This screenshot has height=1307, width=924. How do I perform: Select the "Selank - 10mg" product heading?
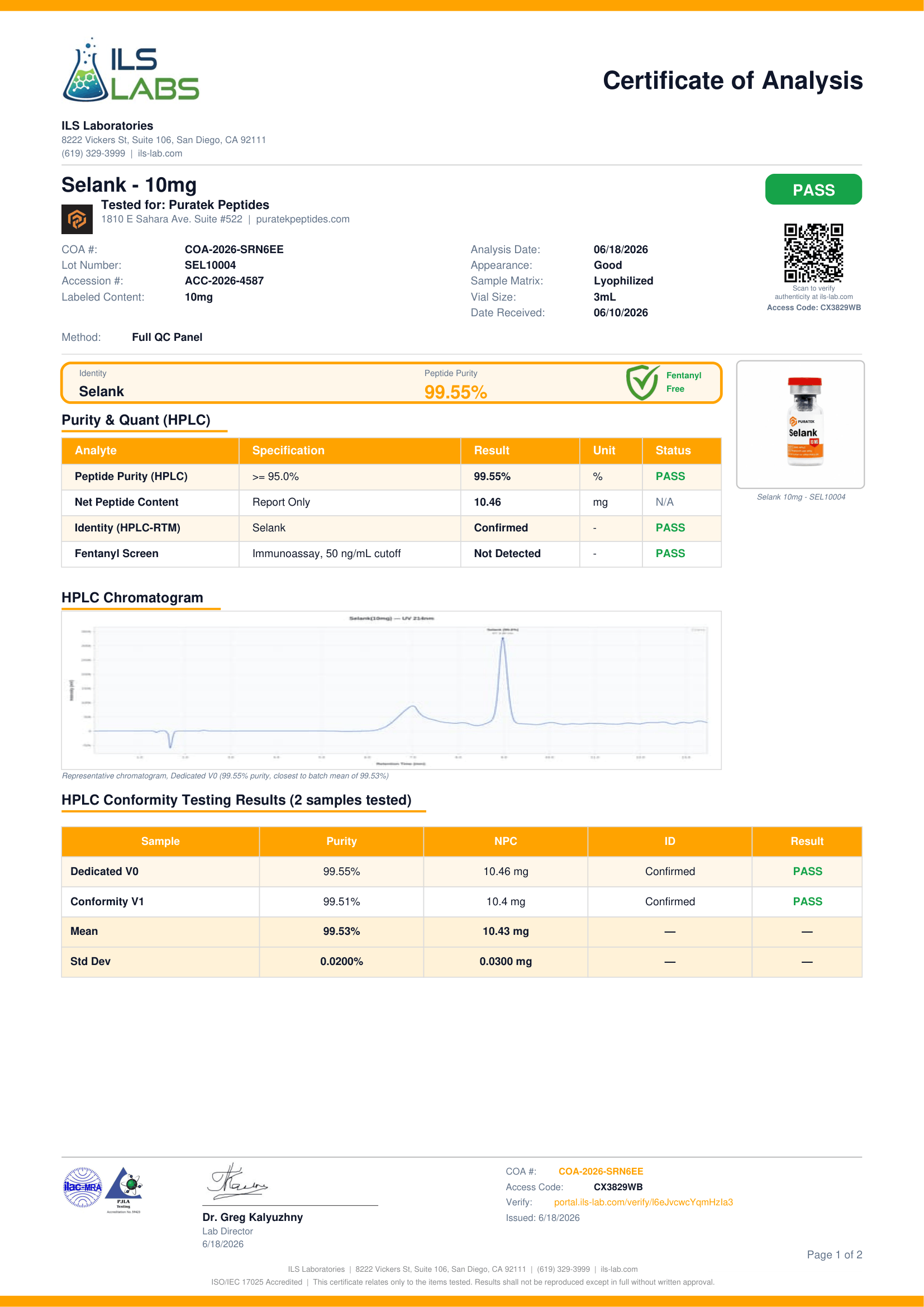point(129,185)
